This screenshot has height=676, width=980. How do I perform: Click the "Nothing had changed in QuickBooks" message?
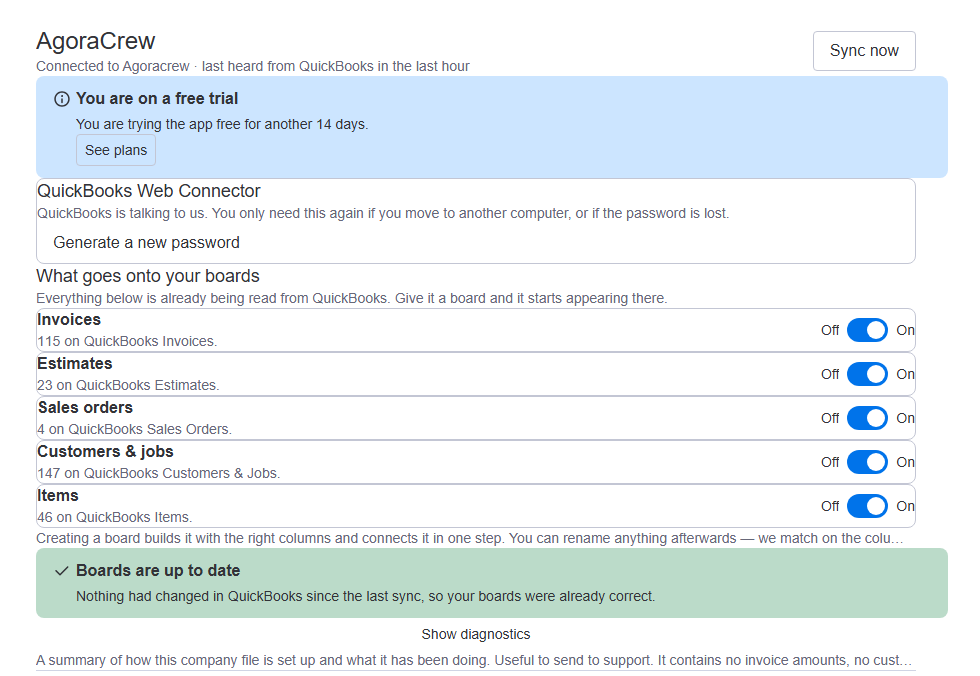(x=366, y=597)
